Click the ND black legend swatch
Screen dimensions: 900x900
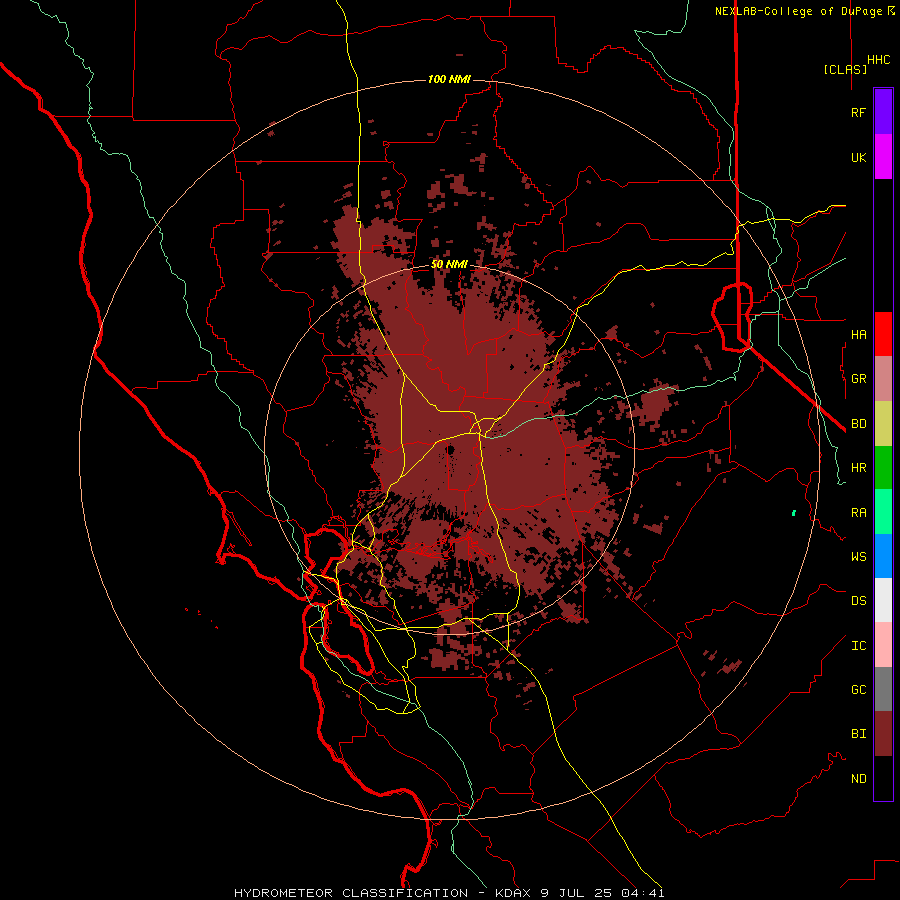pyautogui.click(x=883, y=778)
